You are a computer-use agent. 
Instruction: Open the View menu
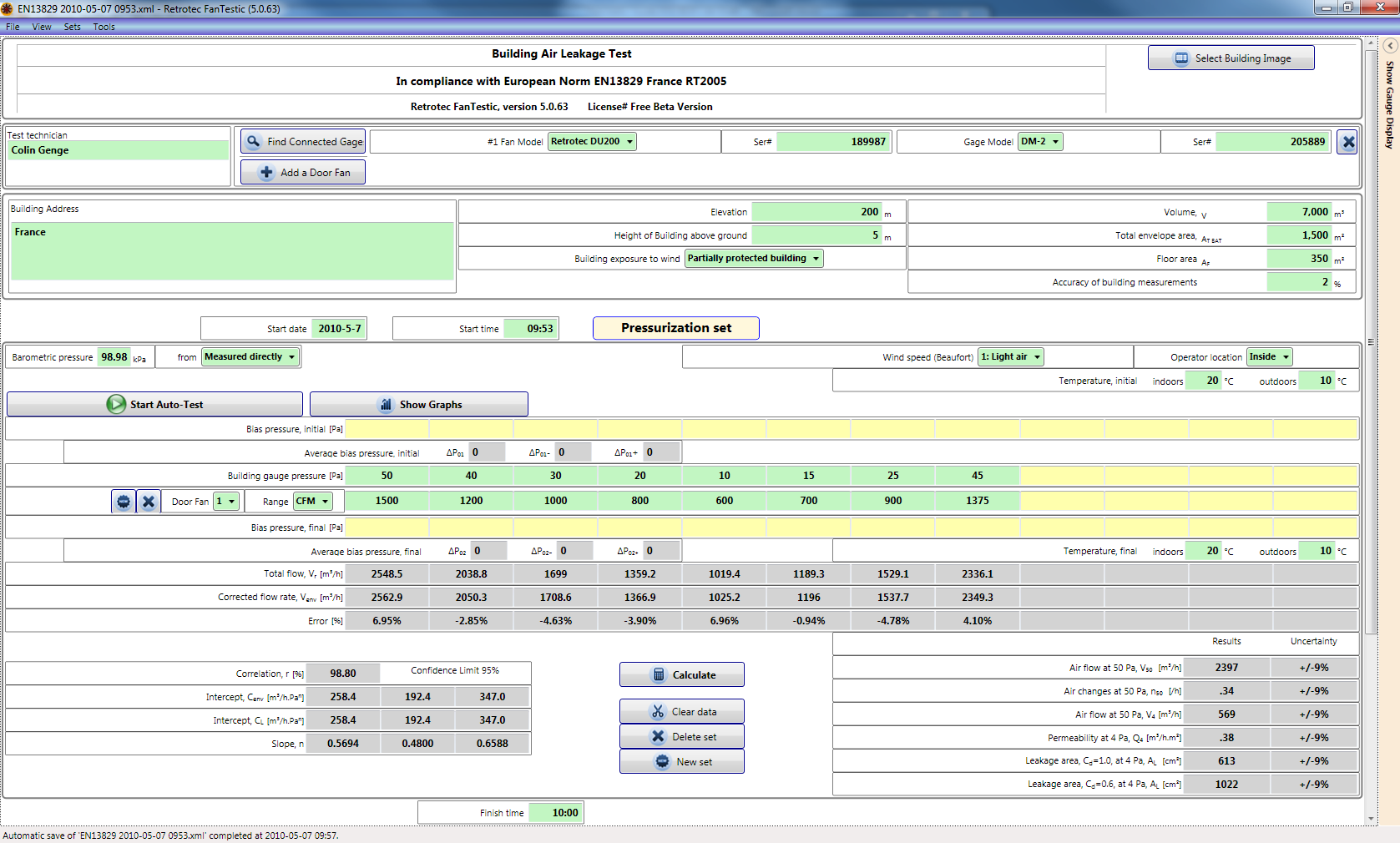pos(42,27)
